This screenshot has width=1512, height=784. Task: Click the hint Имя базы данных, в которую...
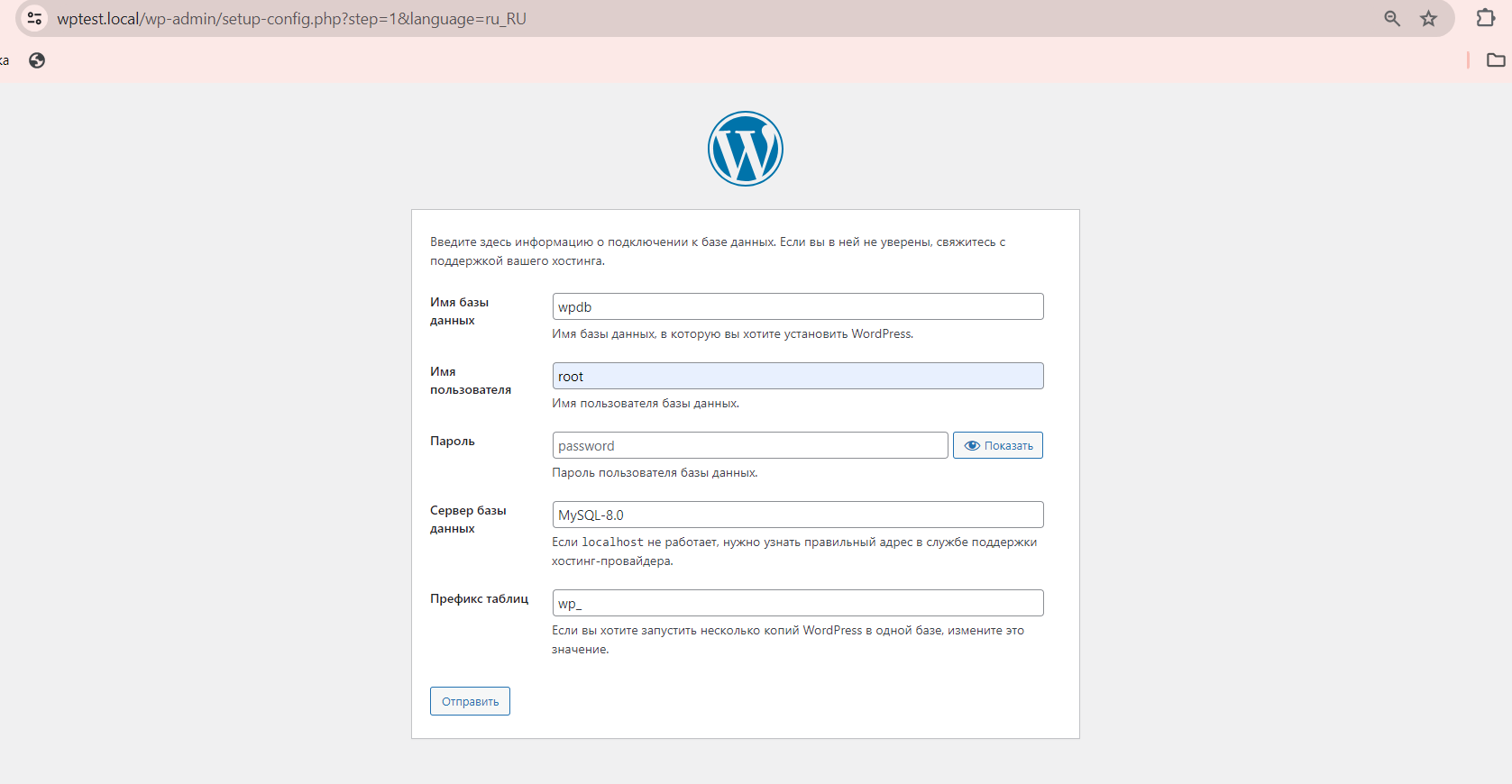(733, 333)
